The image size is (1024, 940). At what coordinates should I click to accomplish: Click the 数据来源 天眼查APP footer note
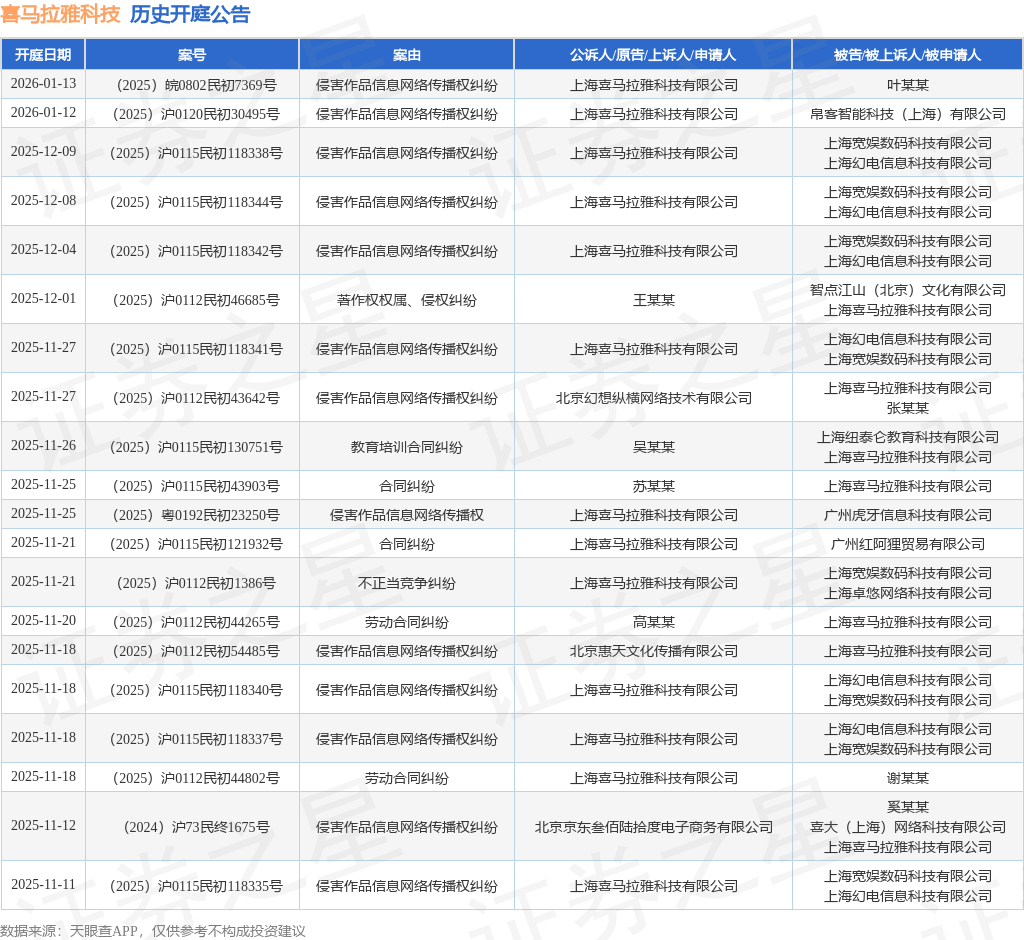[153, 931]
